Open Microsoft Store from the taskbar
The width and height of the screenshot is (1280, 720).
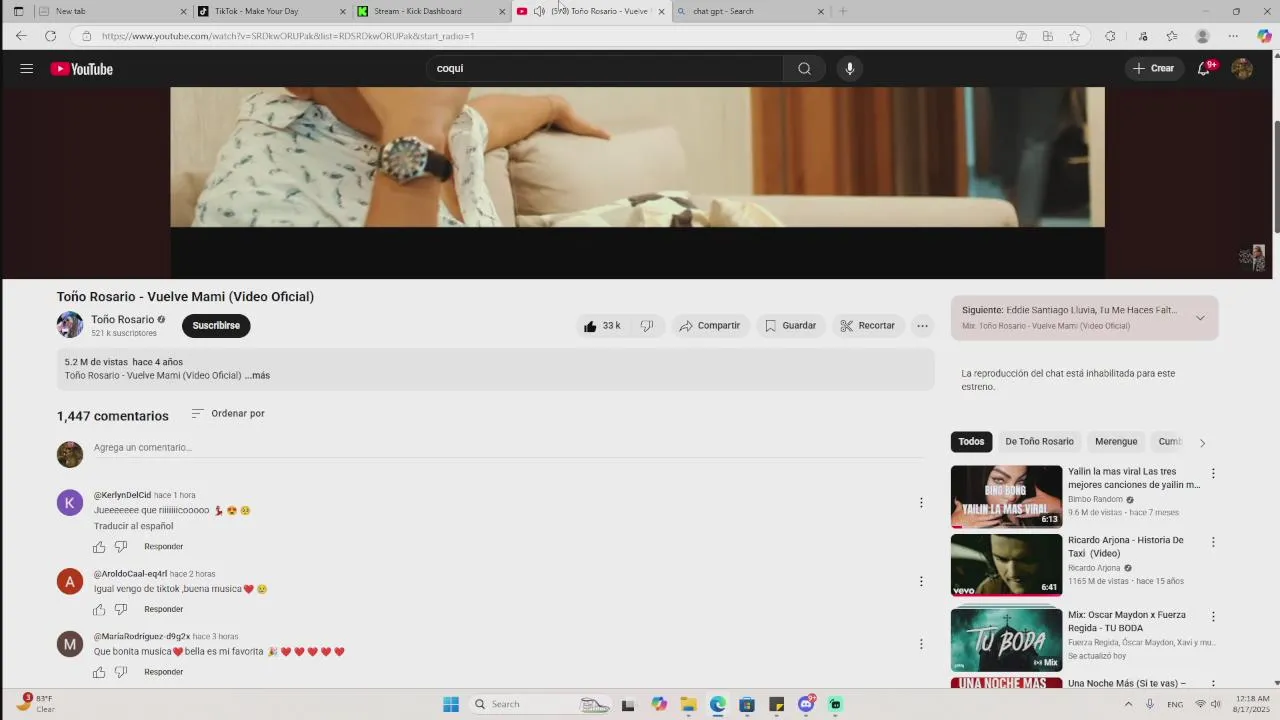tap(747, 704)
